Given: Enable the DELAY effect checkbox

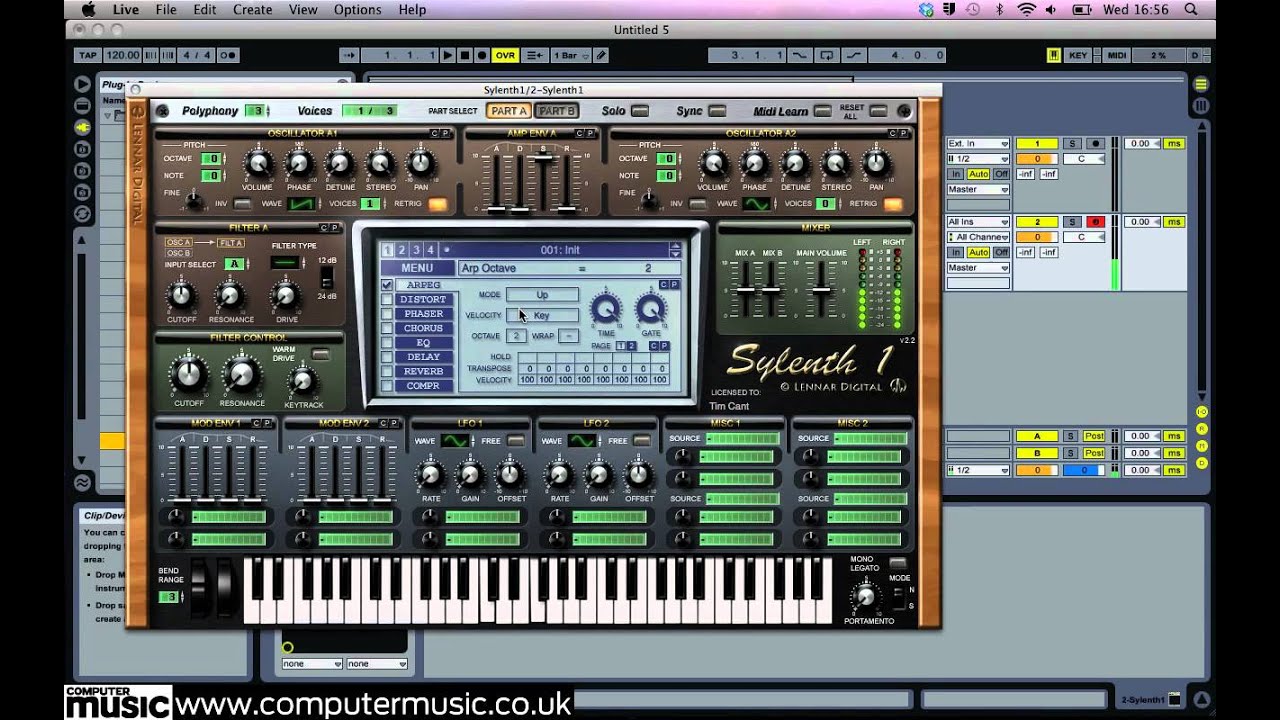Looking at the screenshot, I should 387,357.
